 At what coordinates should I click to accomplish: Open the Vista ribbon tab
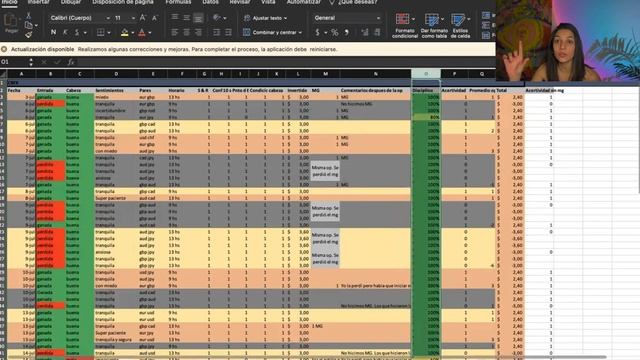click(268, 2)
